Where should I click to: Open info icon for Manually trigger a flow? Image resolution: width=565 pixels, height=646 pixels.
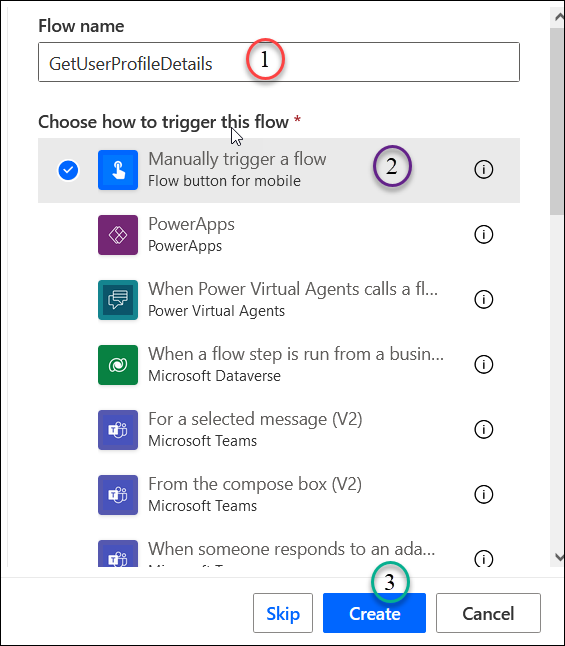483,169
